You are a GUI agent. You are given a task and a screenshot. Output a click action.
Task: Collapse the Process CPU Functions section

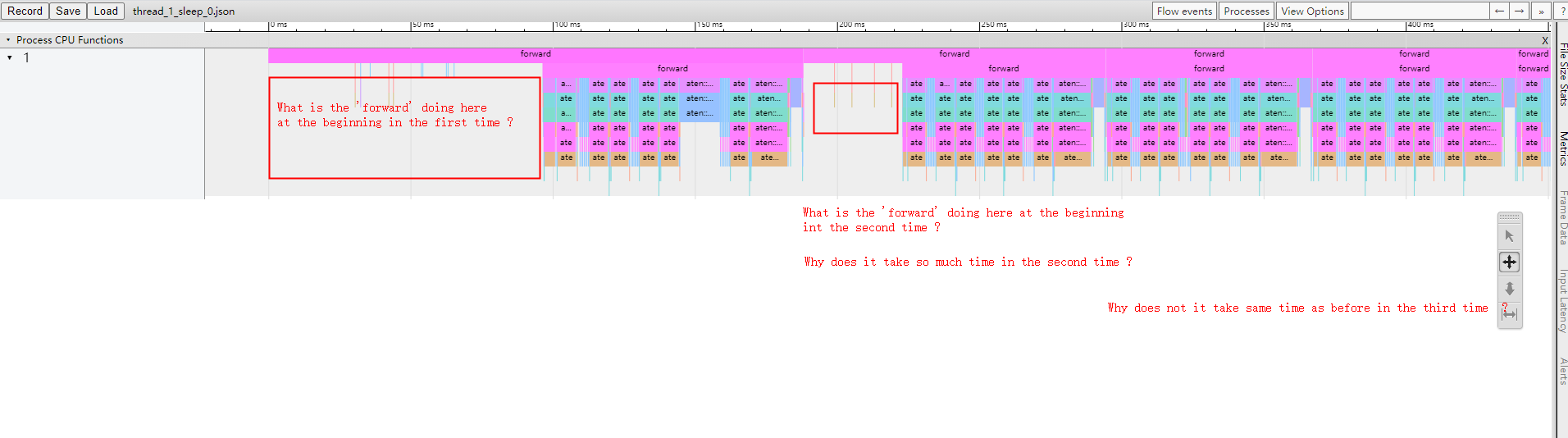point(8,40)
